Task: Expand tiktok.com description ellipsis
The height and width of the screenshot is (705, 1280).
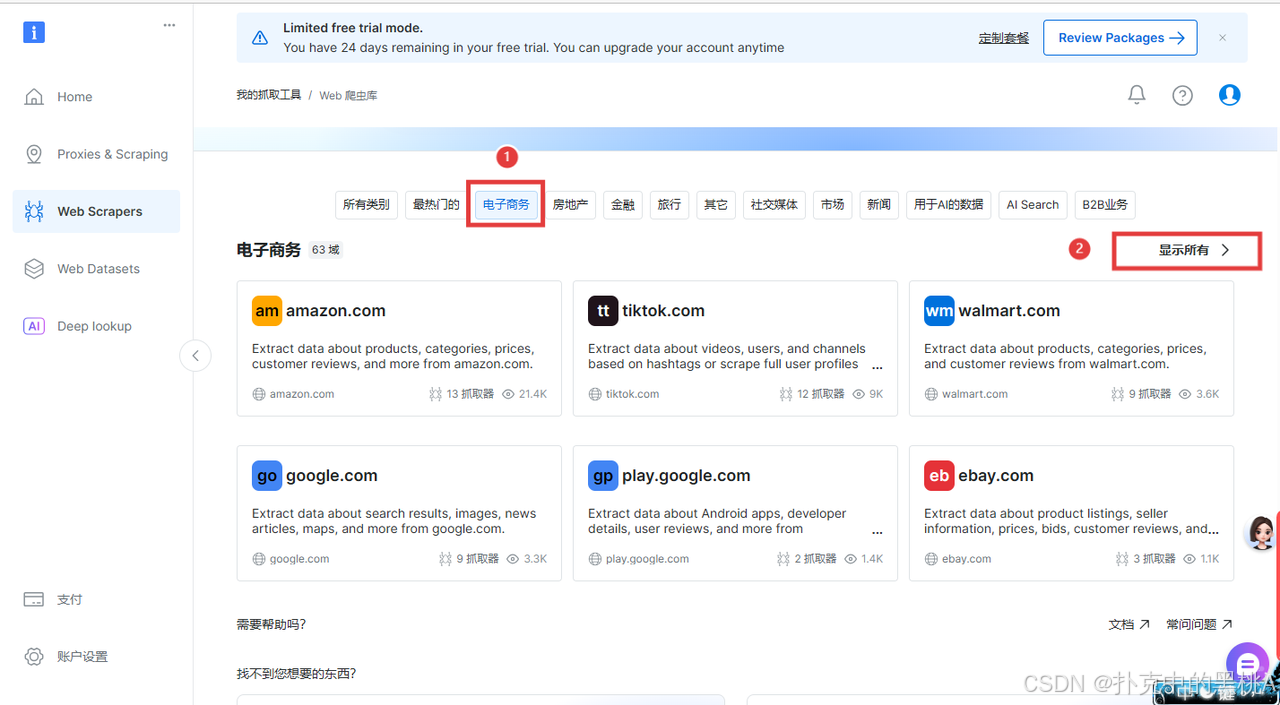Action: 877,367
